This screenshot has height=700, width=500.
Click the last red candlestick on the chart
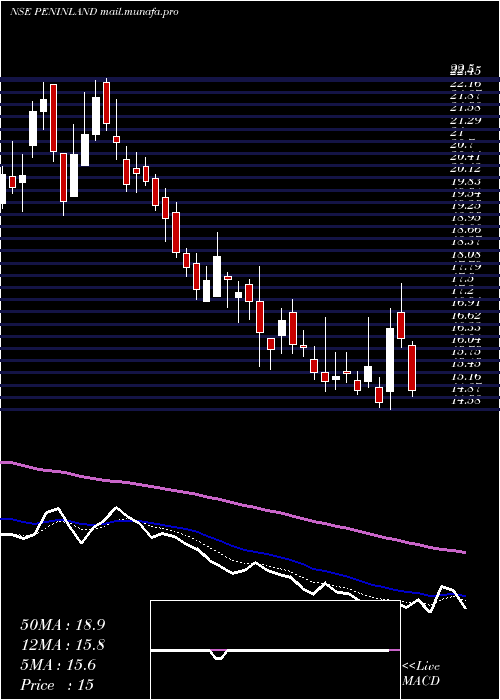(x=412, y=369)
